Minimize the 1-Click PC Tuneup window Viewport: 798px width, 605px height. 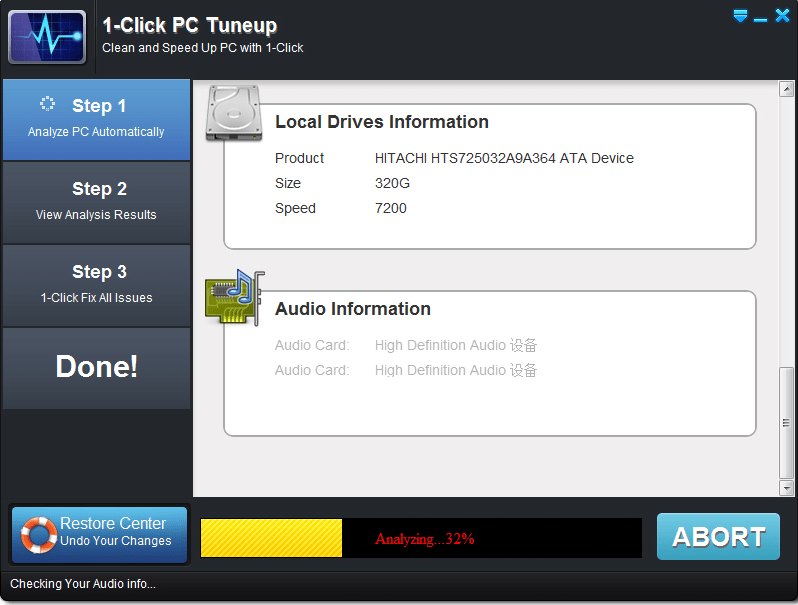(x=760, y=19)
